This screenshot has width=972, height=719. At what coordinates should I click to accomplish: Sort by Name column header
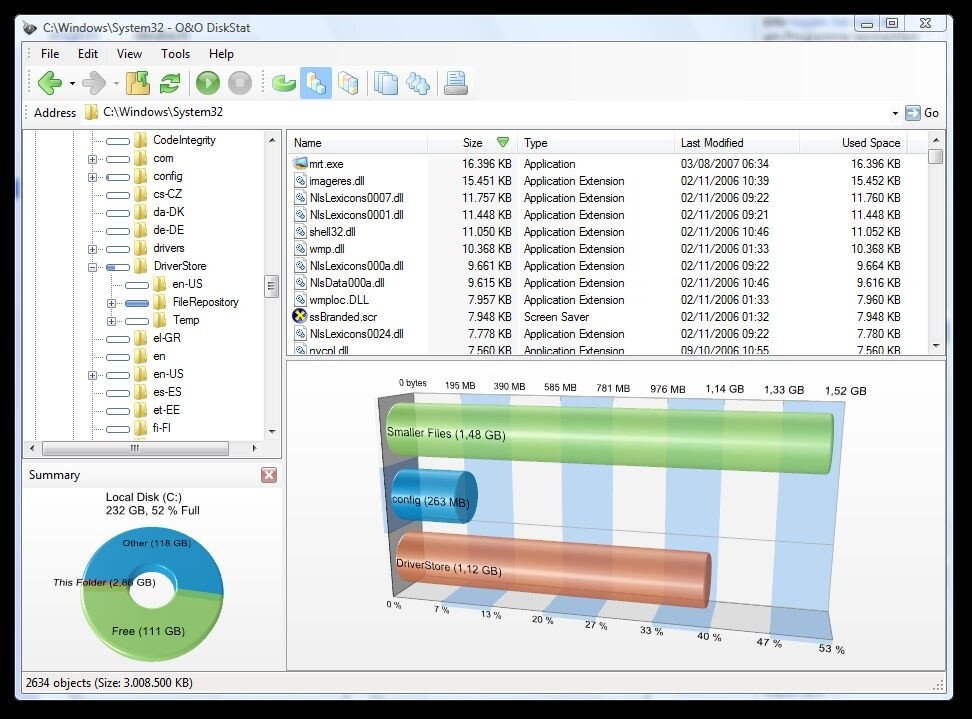pyautogui.click(x=358, y=143)
